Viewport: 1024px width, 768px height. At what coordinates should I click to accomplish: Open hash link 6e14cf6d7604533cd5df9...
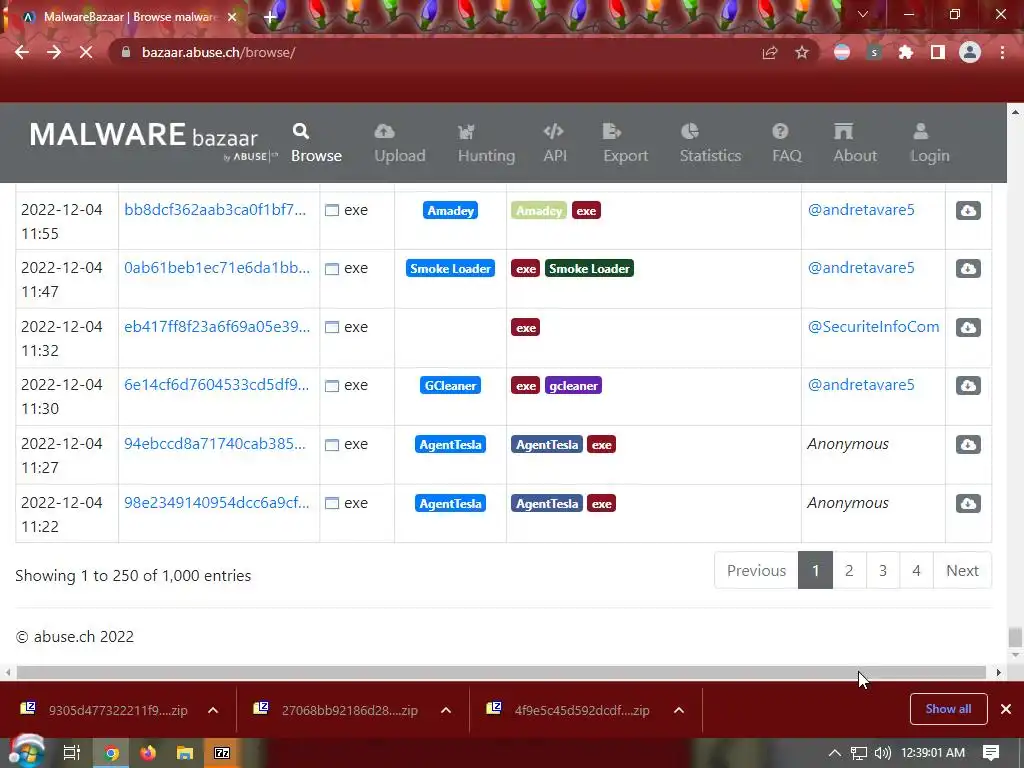[x=216, y=385]
